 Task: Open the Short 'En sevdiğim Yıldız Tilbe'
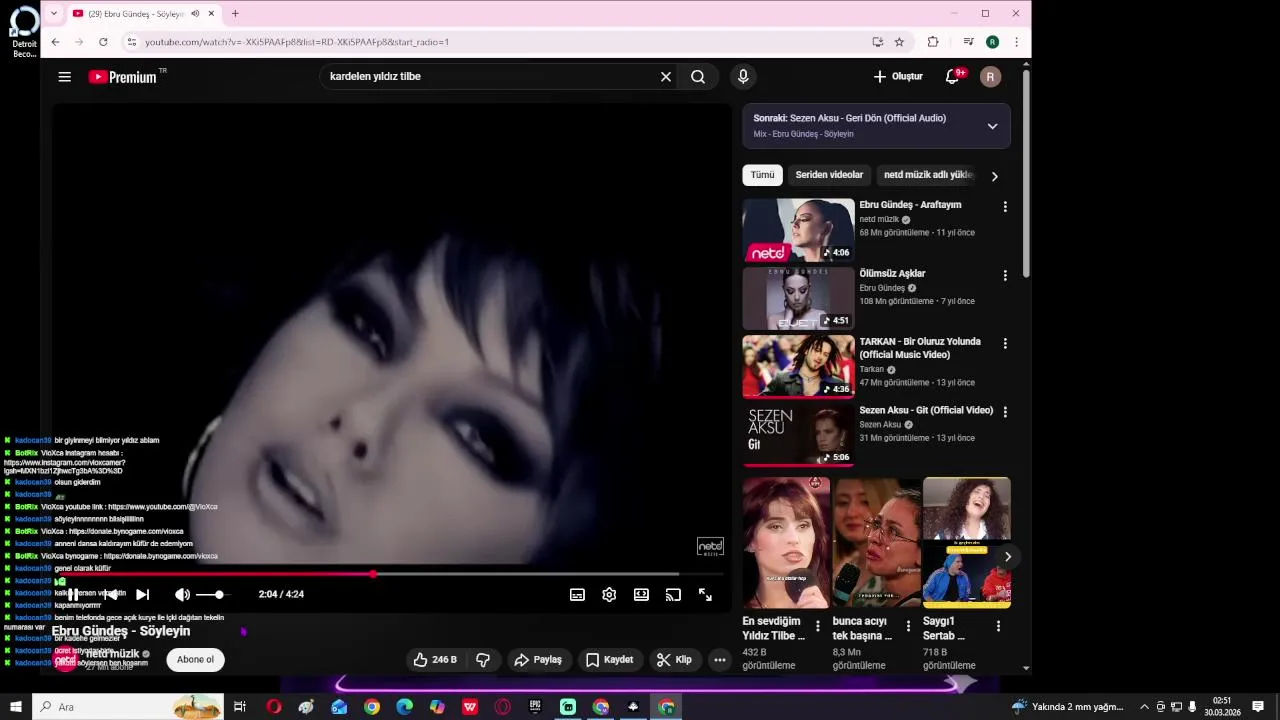tap(786, 543)
